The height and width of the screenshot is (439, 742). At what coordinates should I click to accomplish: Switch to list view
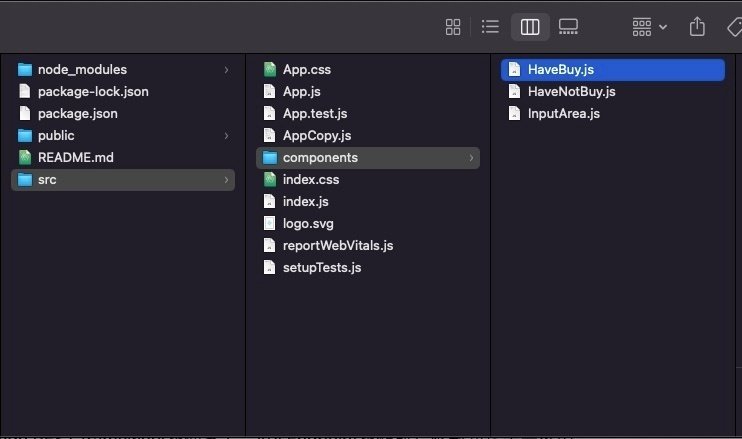[490, 26]
